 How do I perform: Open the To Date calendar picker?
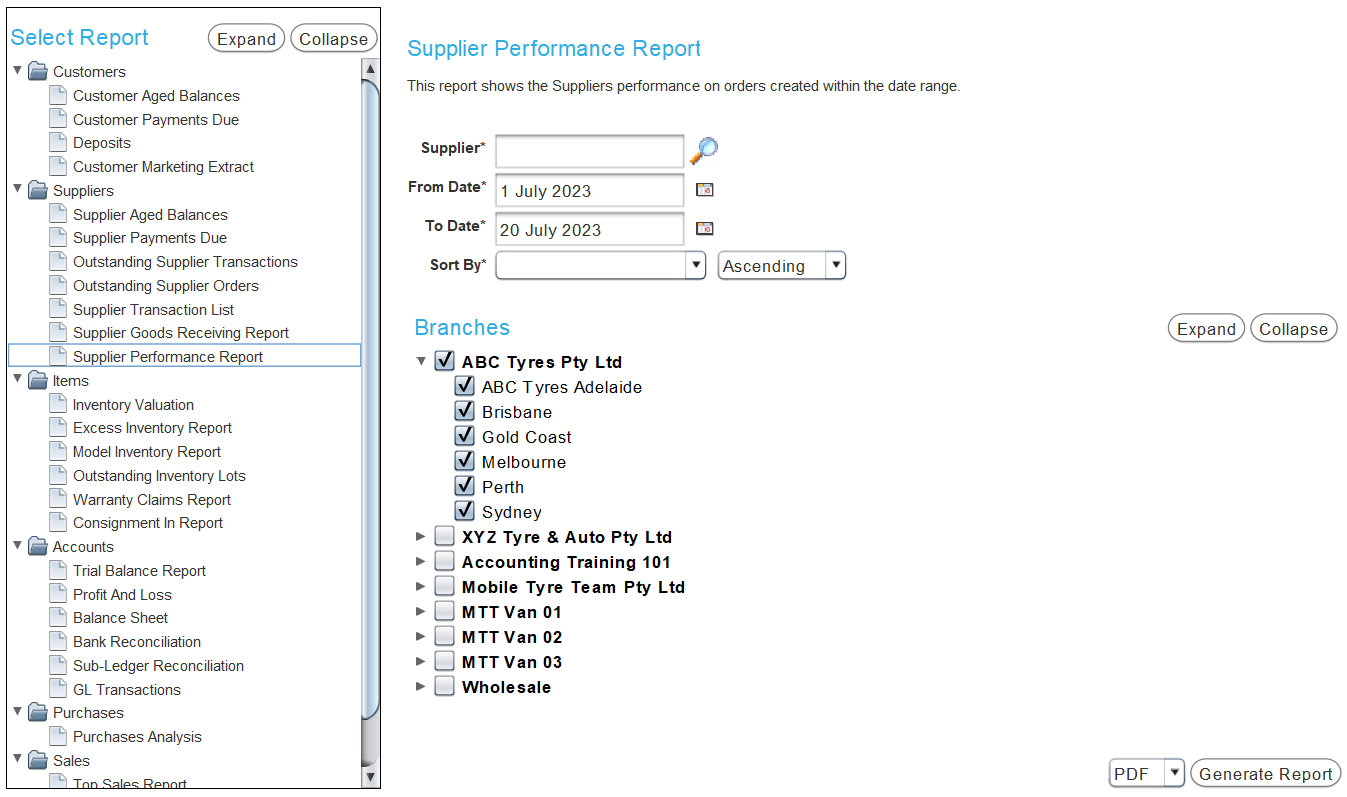click(705, 229)
